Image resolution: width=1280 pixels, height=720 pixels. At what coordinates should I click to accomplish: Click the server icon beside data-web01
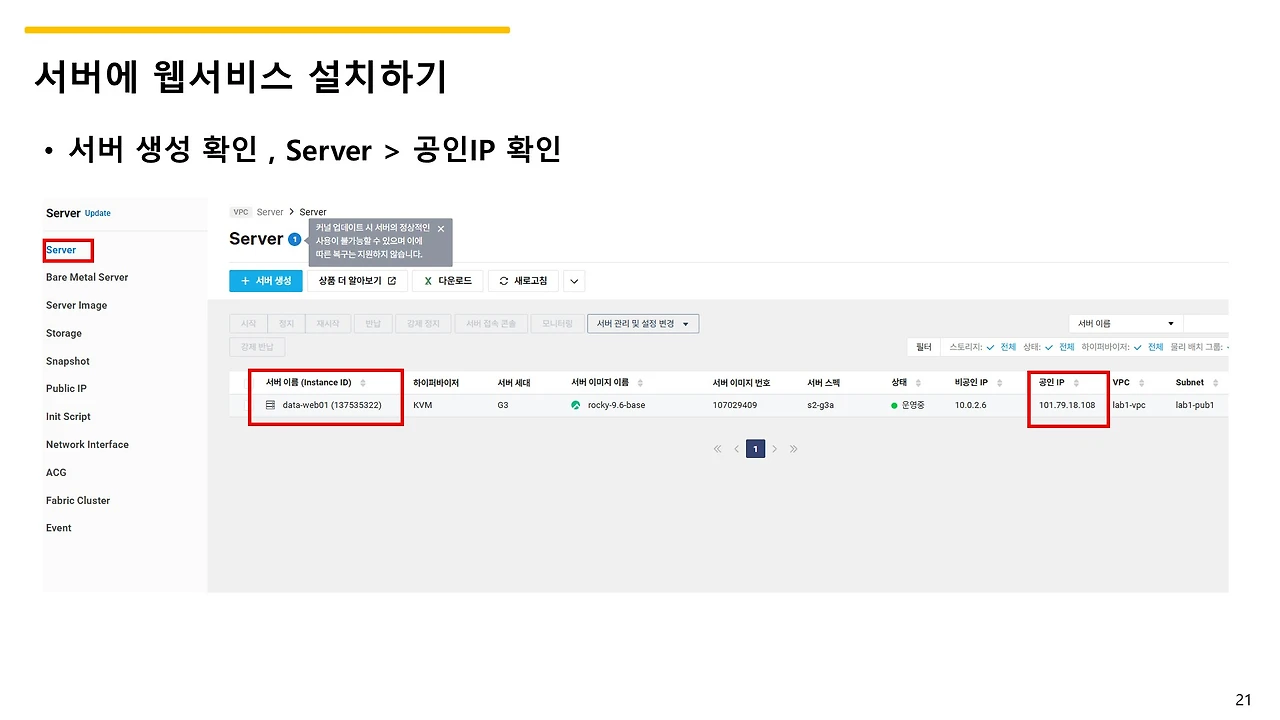pyautogui.click(x=270, y=405)
